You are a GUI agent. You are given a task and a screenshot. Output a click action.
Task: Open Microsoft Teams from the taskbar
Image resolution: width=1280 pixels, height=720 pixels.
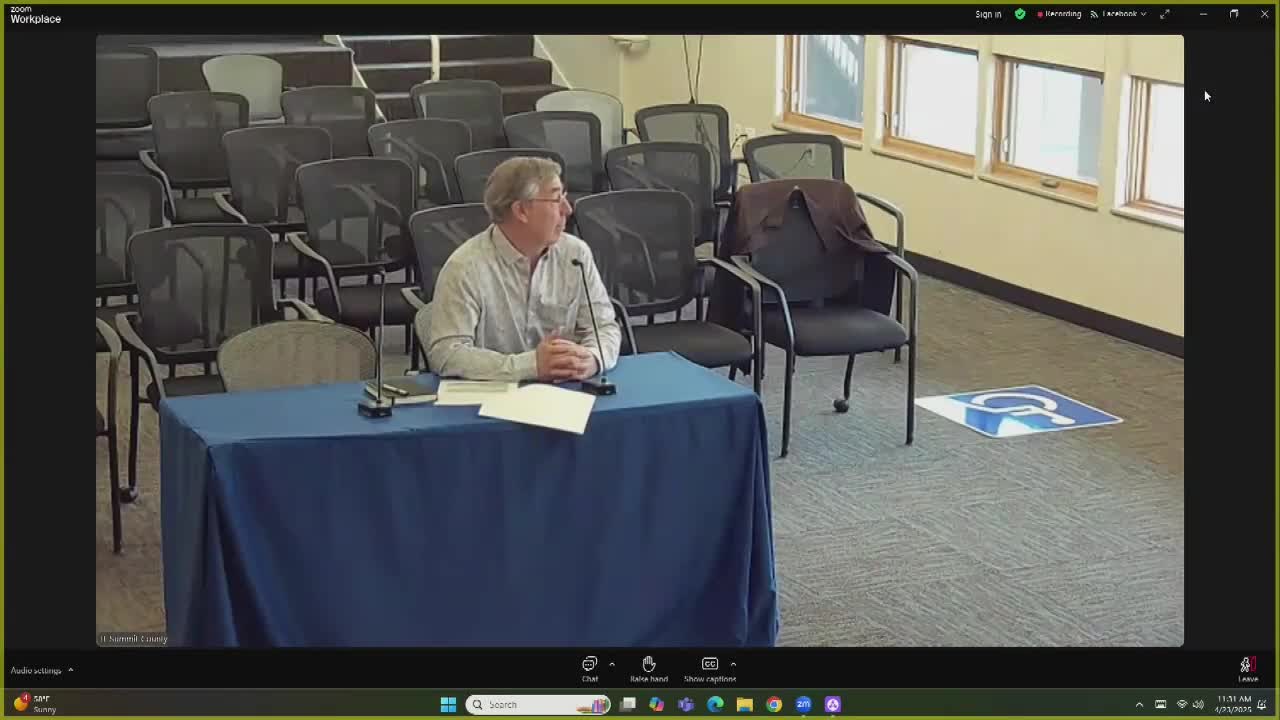pos(686,704)
